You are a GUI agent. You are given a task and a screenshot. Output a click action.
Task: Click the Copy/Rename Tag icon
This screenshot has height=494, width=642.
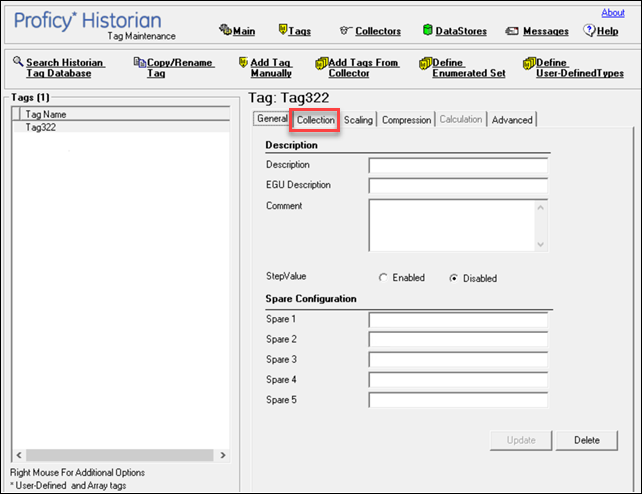(x=140, y=62)
